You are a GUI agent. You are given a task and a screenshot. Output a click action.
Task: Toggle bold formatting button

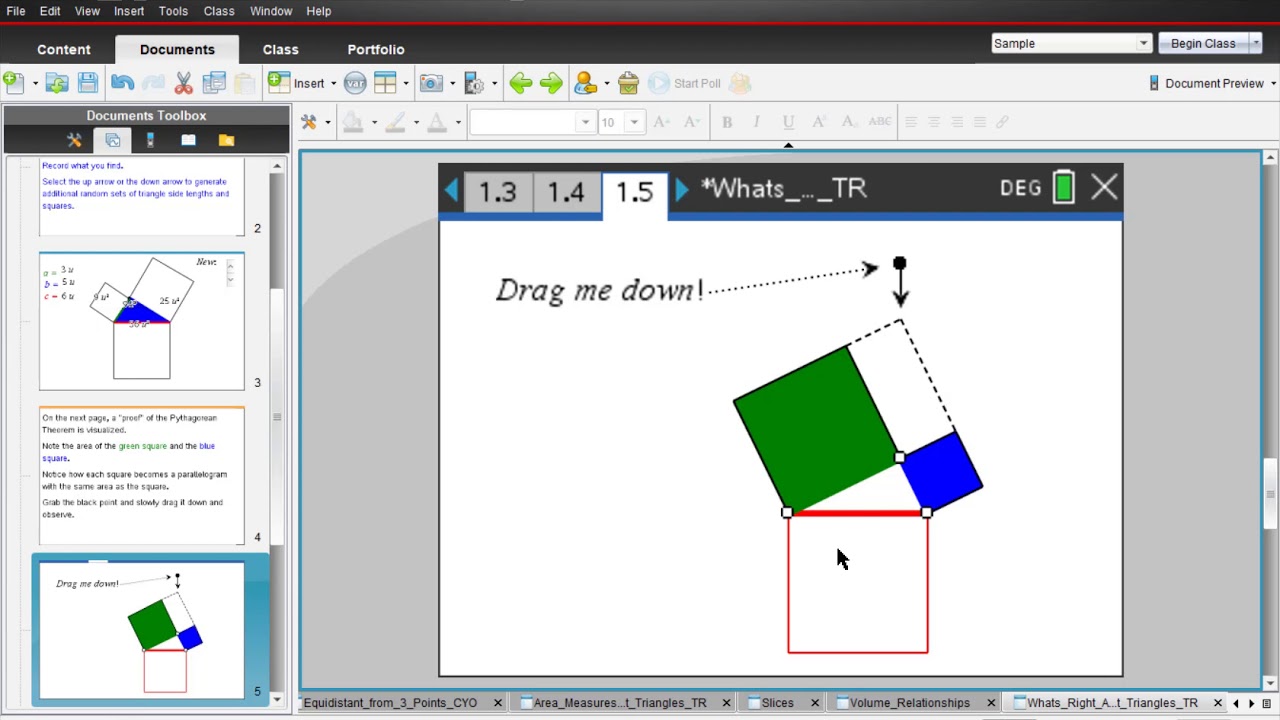(x=727, y=122)
